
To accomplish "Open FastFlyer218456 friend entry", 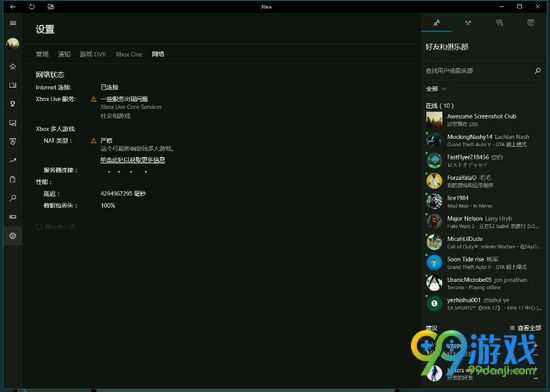I will pyautogui.click(x=483, y=161).
